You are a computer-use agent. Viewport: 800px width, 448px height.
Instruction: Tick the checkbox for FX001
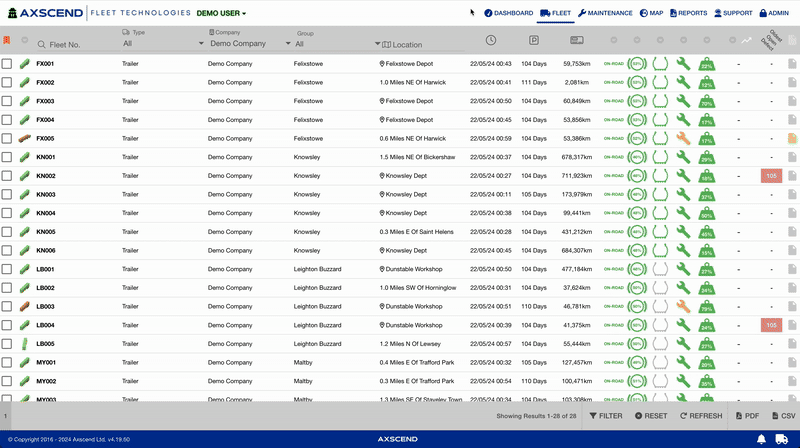pos(7,63)
